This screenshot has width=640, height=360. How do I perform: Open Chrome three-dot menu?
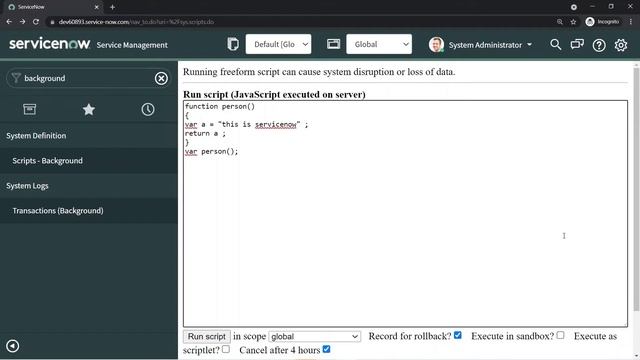point(631,22)
